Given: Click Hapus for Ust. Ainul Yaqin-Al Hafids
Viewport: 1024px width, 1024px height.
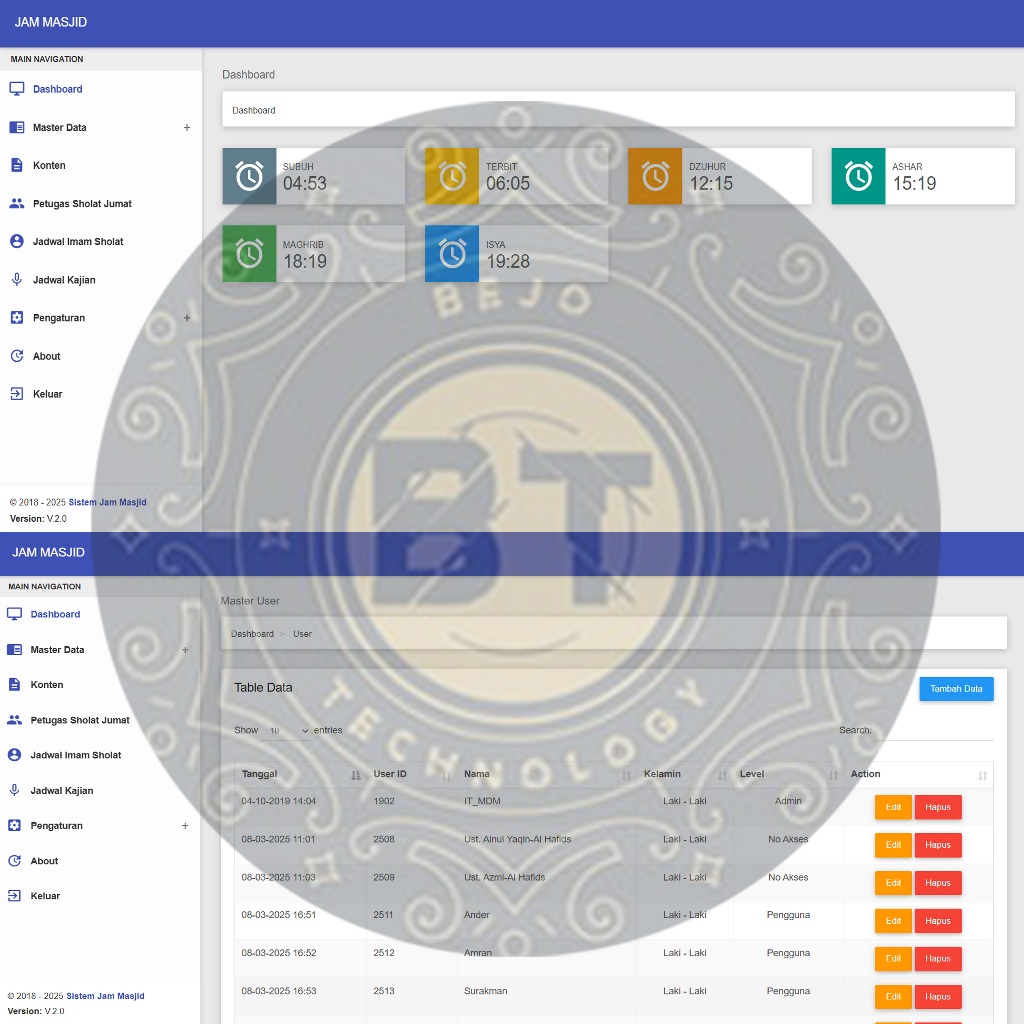Looking at the screenshot, I should (938, 845).
